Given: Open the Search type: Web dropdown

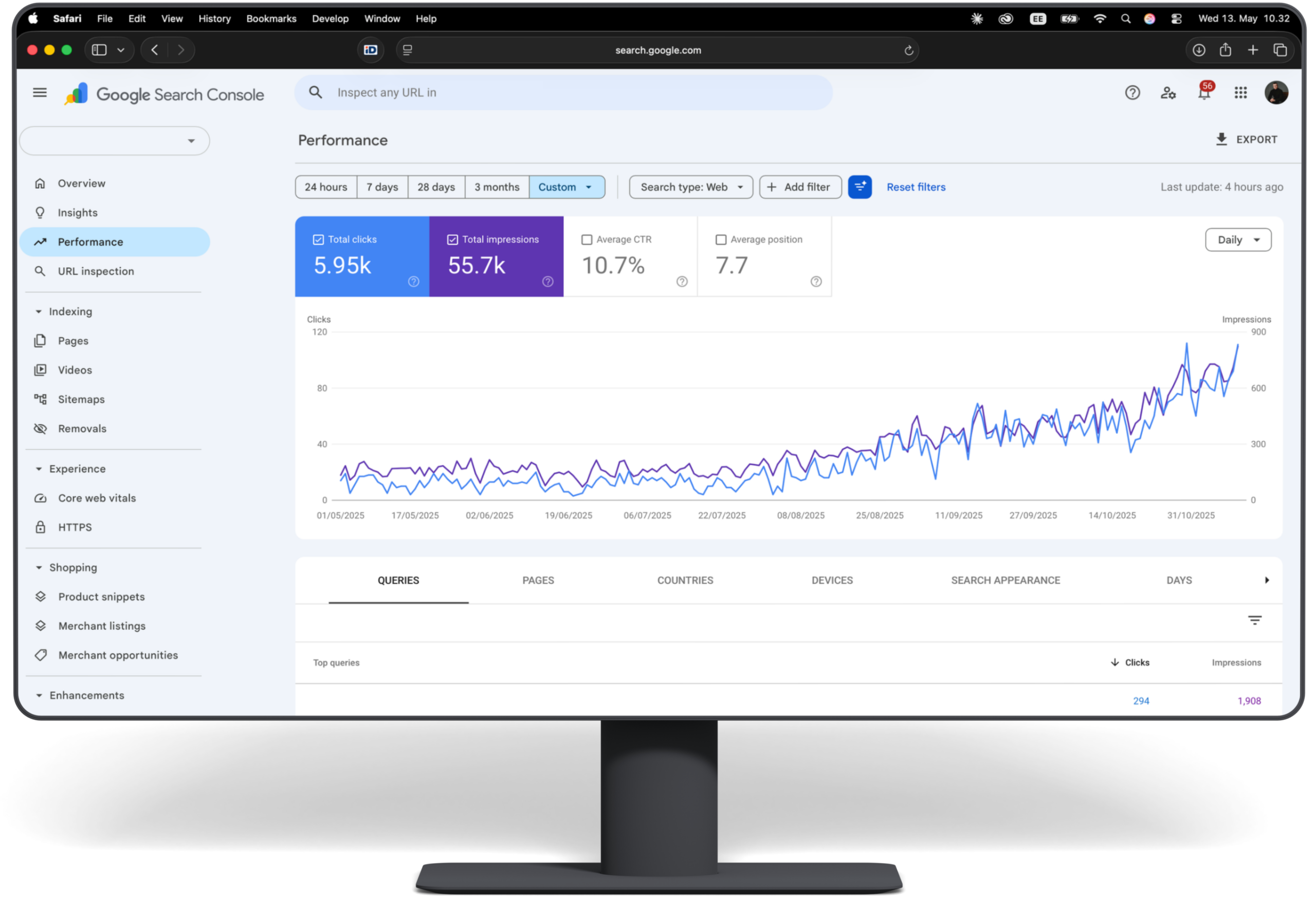Looking at the screenshot, I should (691, 187).
